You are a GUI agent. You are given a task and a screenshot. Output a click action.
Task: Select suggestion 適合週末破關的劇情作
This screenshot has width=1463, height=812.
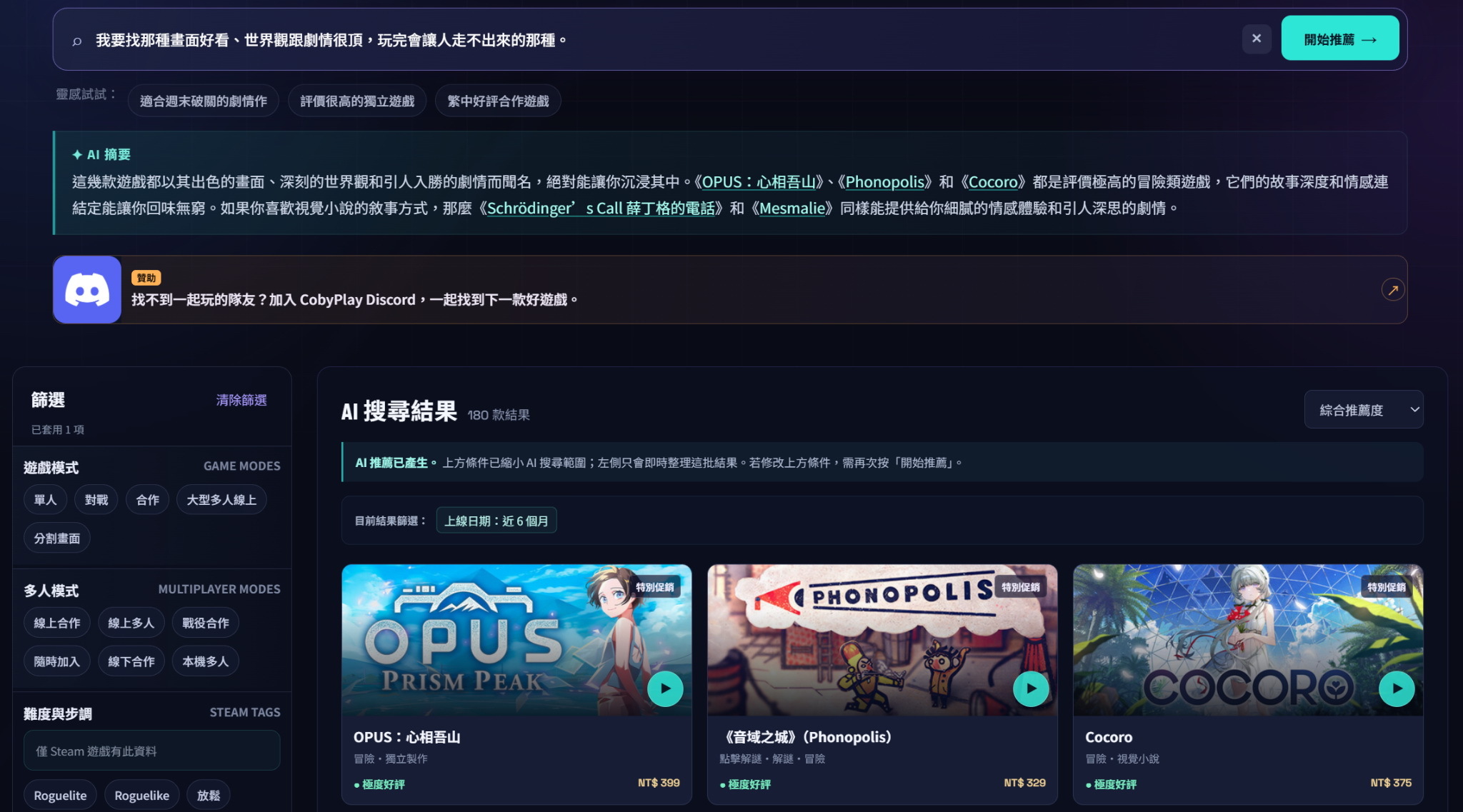click(x=204, y=101)
